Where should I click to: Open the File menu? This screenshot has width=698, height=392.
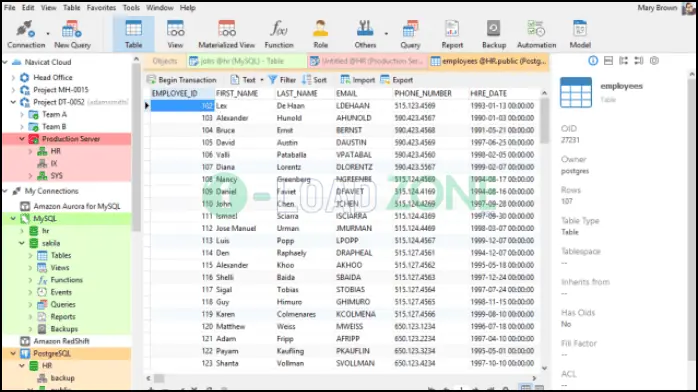point(9,8)
